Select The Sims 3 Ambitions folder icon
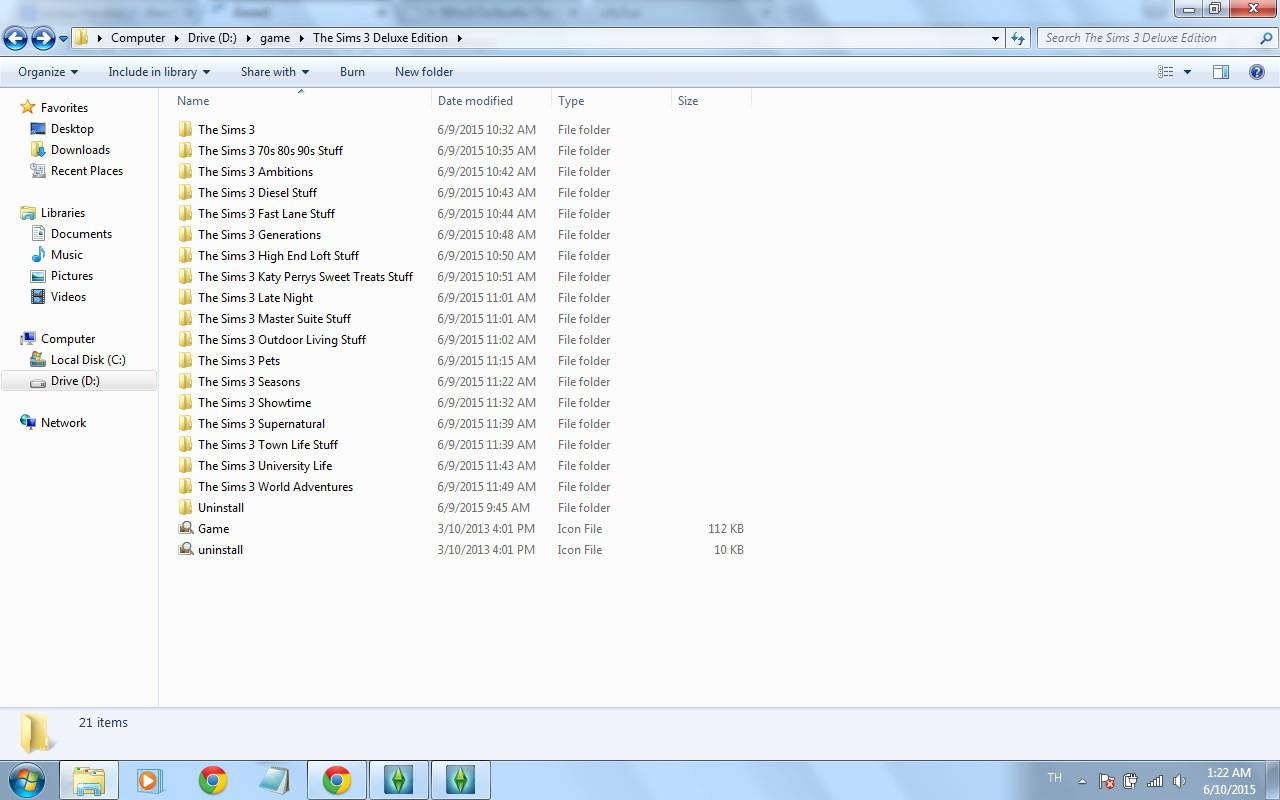1280x800 pixels. 186,172
